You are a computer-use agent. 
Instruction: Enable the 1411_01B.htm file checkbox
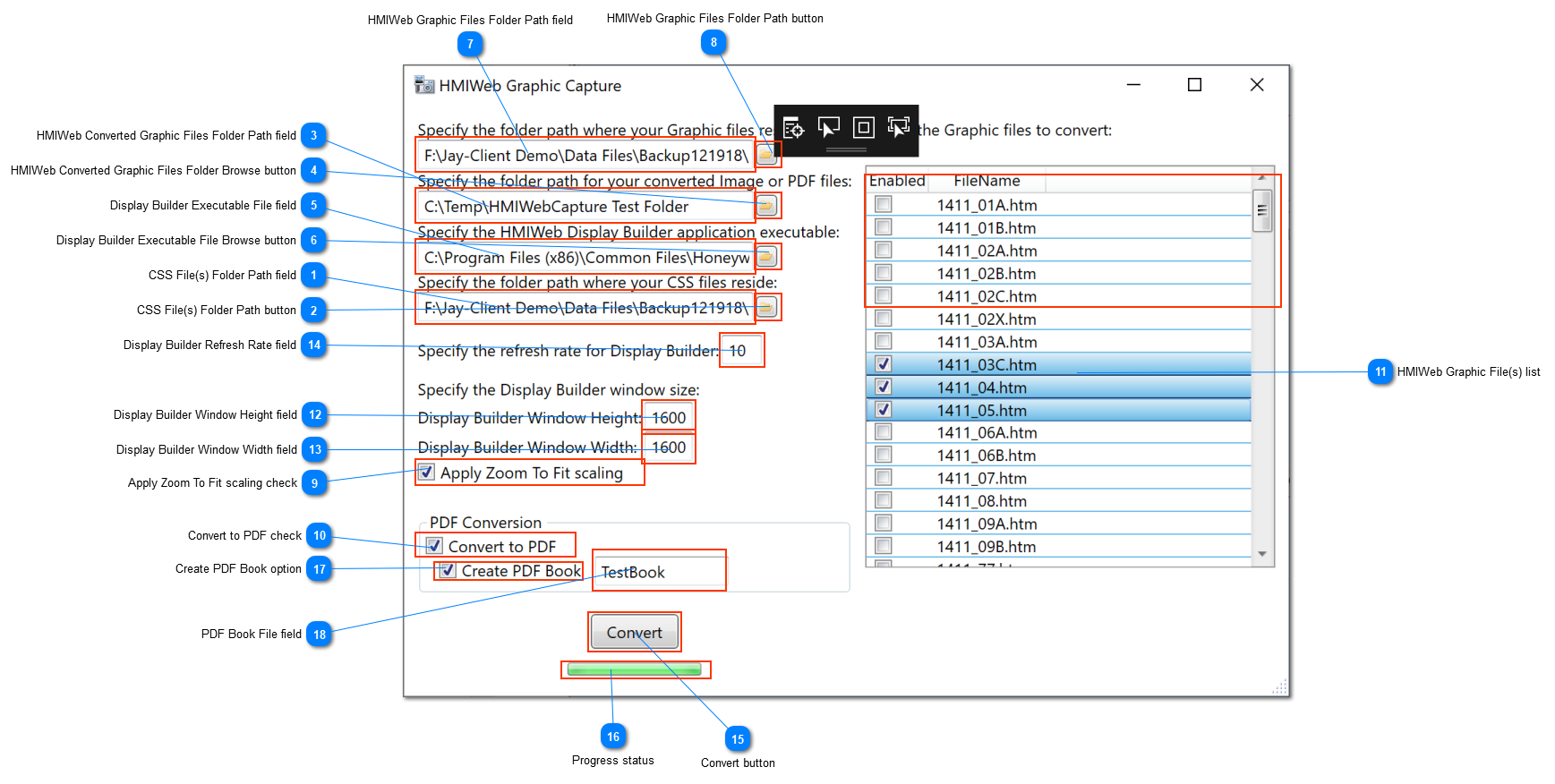(x=884, y=226)
